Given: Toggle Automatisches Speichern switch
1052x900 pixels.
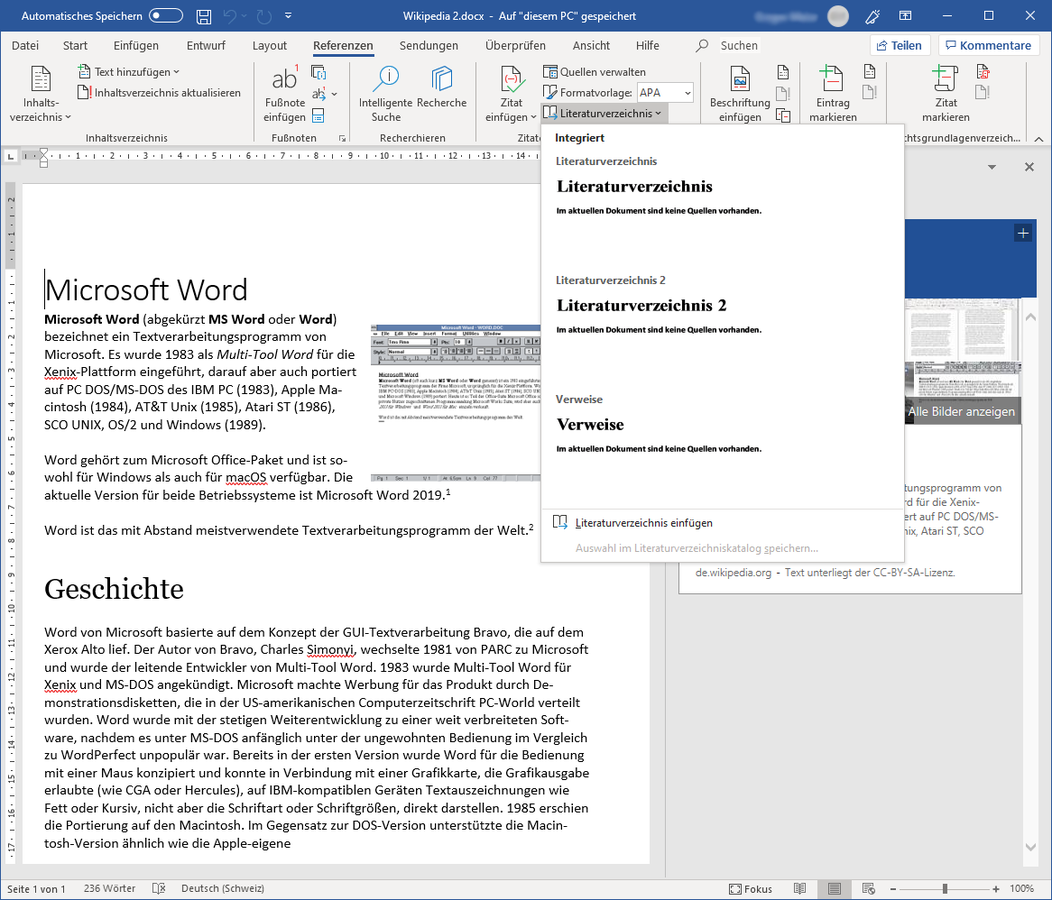Looking at the screenshot, I should point(165,17).
